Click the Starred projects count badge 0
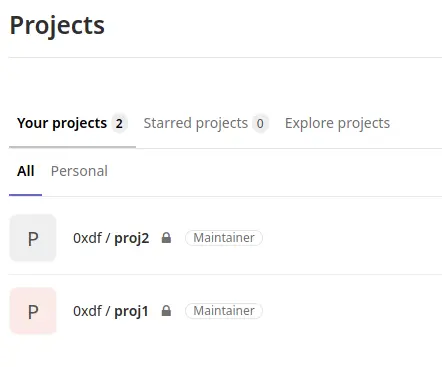The width and height of the screenshot is (442, 367). click(260, 124)
